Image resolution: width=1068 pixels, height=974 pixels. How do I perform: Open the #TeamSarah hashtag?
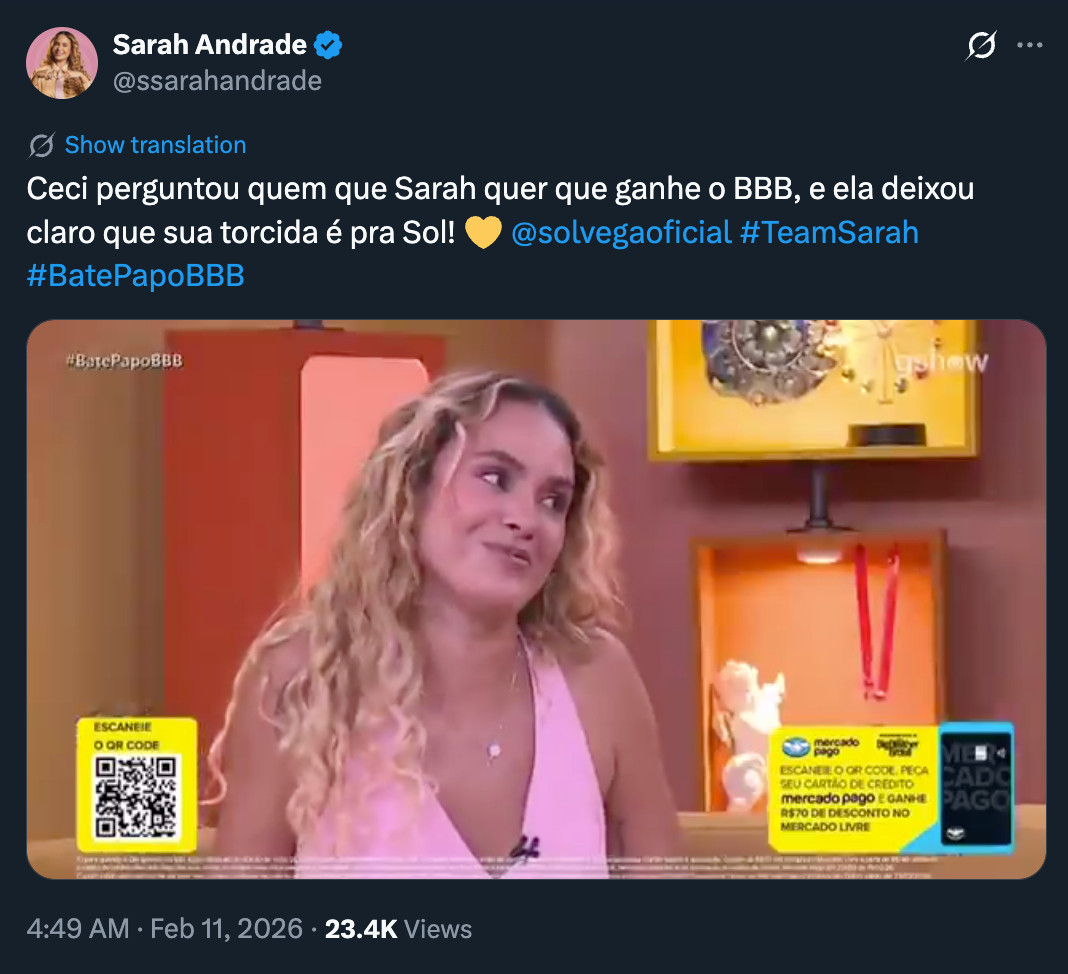pyautogui.click(x=829, y=232)
